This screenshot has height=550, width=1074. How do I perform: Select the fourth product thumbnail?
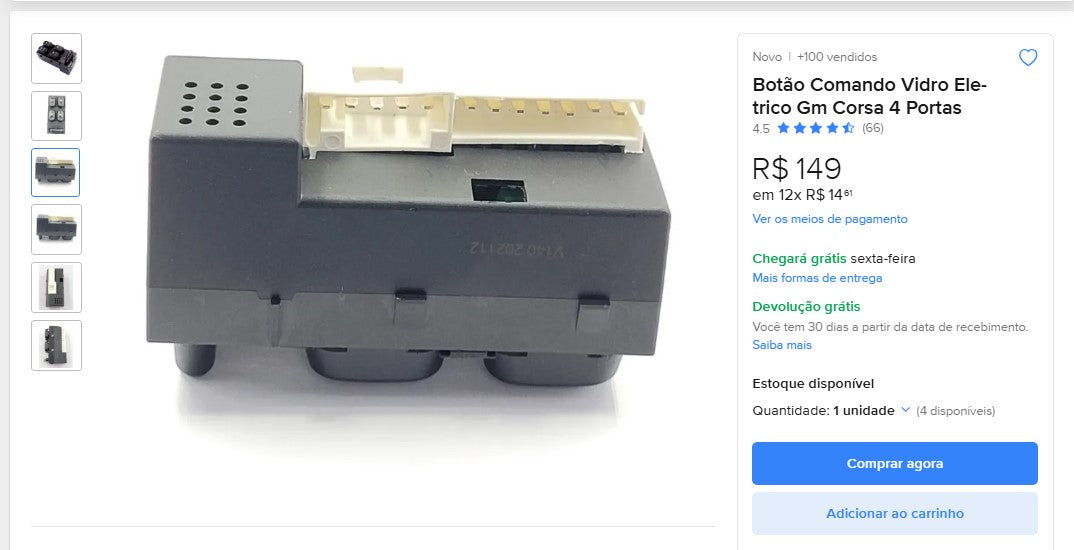point(56,229)
